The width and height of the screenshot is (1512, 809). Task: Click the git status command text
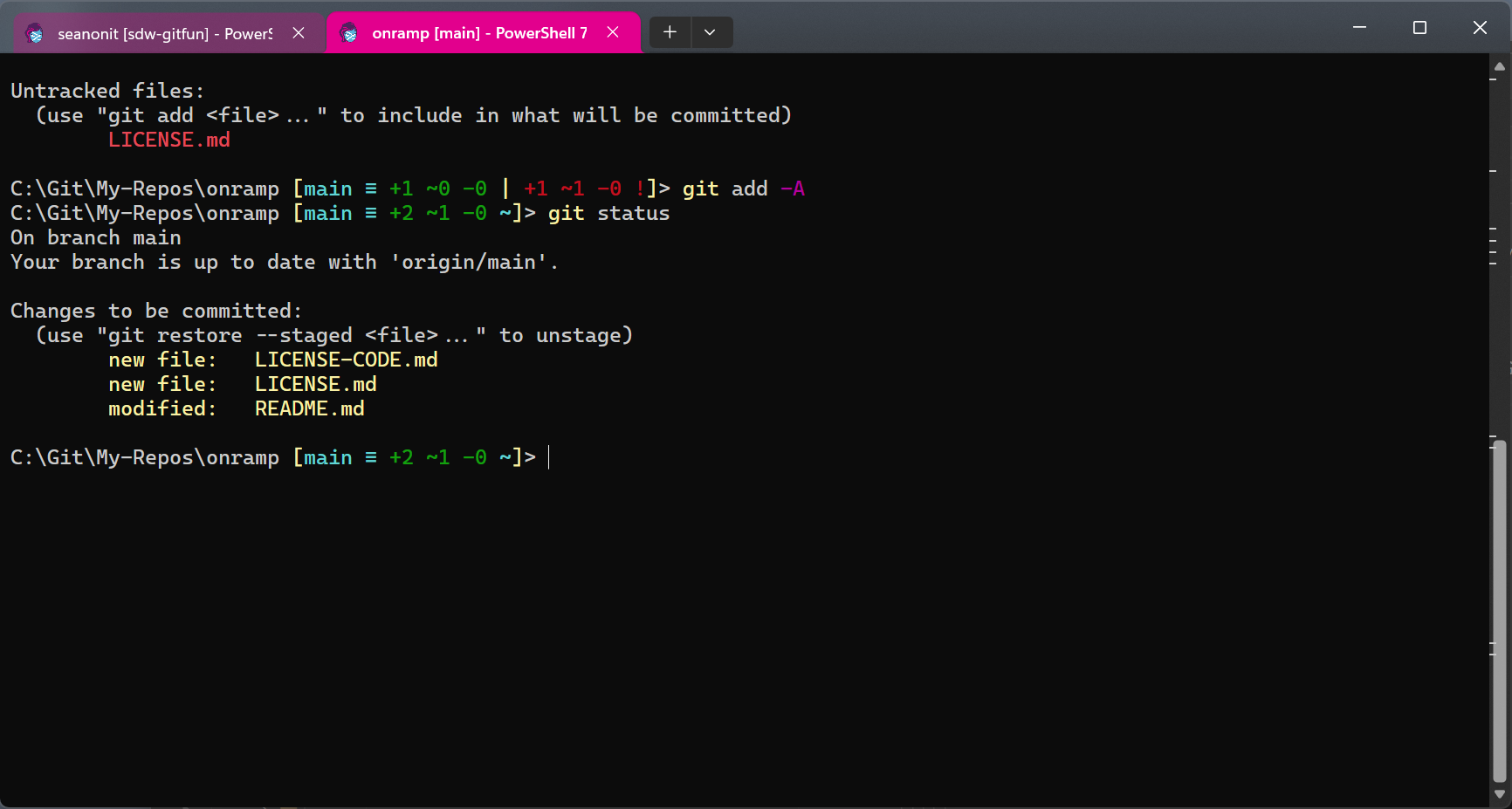[608, 212]
